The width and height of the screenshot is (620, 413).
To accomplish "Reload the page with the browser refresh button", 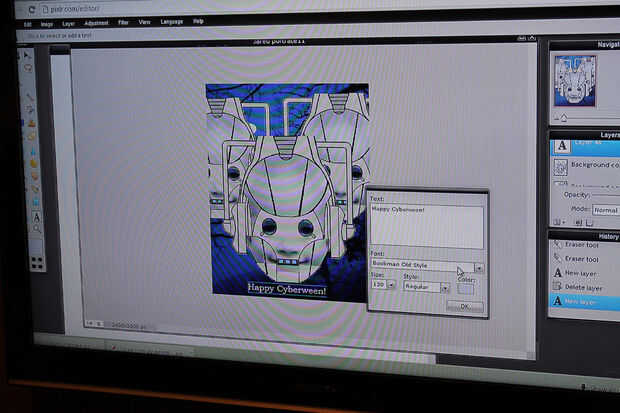I will (32, 9).
